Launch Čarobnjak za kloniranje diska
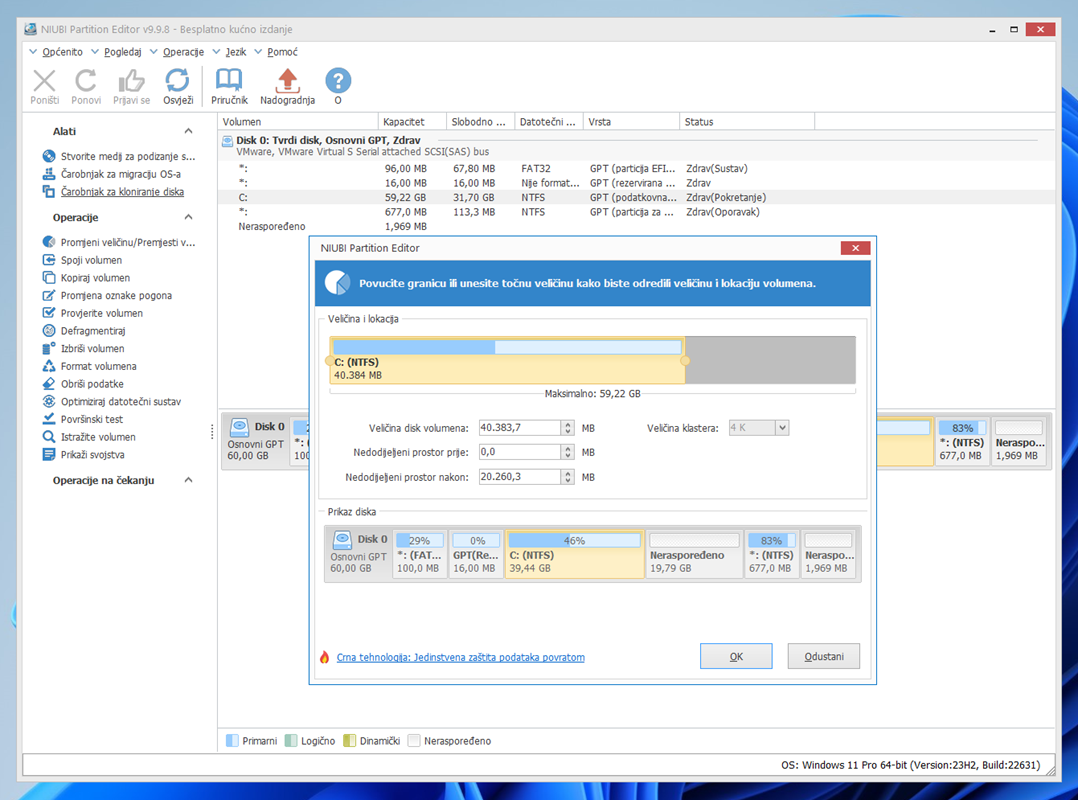The height and width of the screenshot is (800, 1078). click(x=121, y=192)
